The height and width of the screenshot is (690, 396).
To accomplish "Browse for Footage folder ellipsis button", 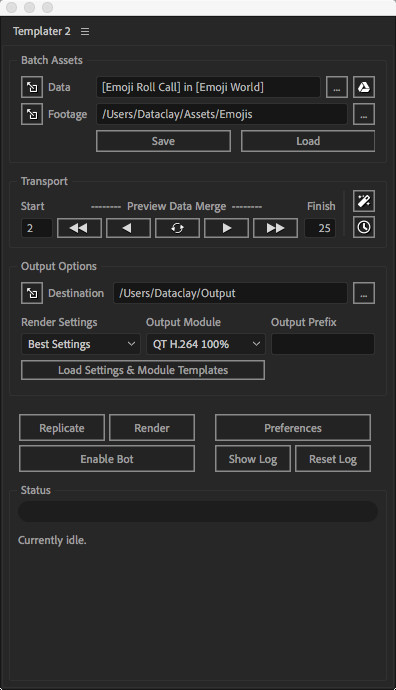I will pyautogui.click(x=364, y=114).
